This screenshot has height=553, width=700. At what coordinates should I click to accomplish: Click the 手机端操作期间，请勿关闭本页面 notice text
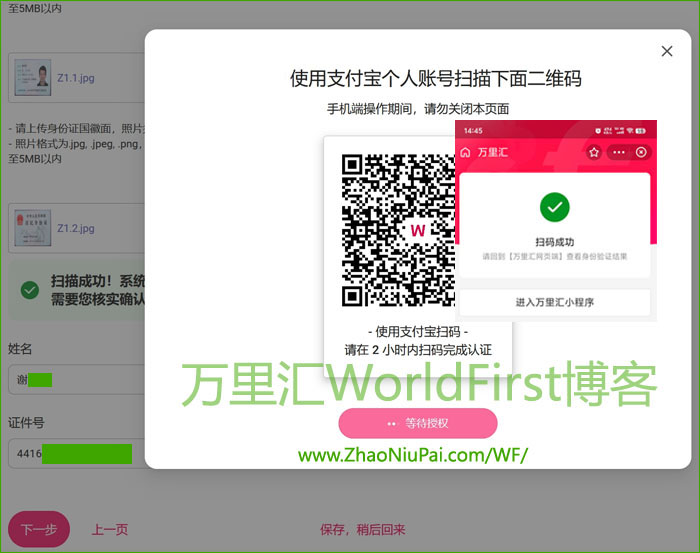pos(418,109)
